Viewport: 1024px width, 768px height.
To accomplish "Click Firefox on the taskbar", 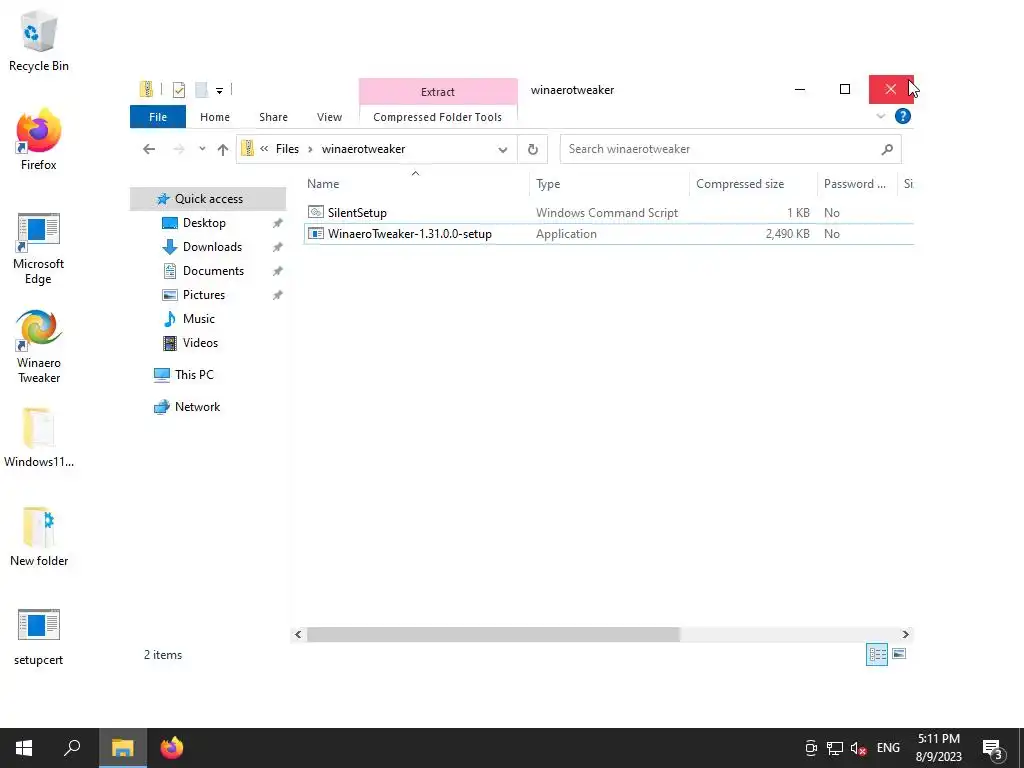I will (x=172, y=748).
